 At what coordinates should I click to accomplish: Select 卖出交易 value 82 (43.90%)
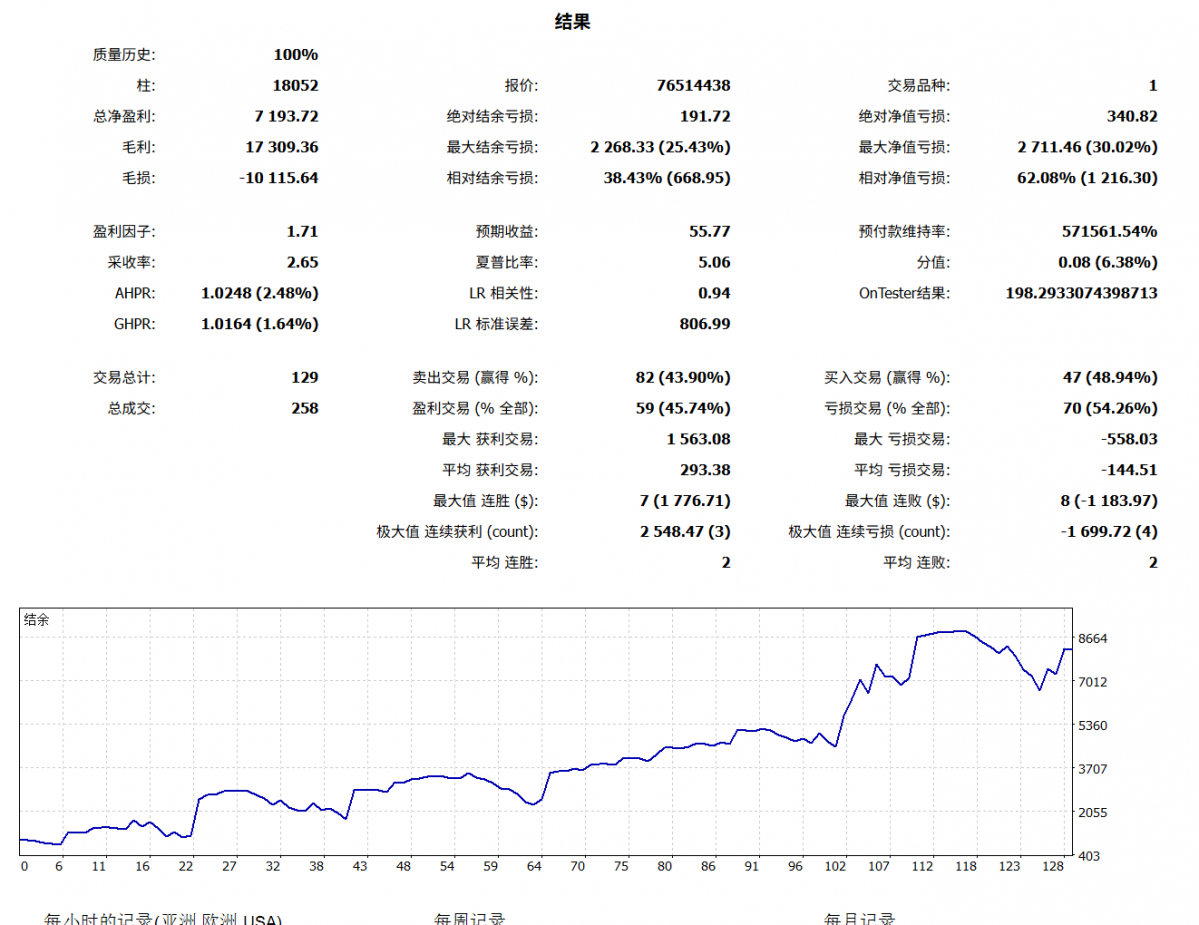[x=683, y=377]
